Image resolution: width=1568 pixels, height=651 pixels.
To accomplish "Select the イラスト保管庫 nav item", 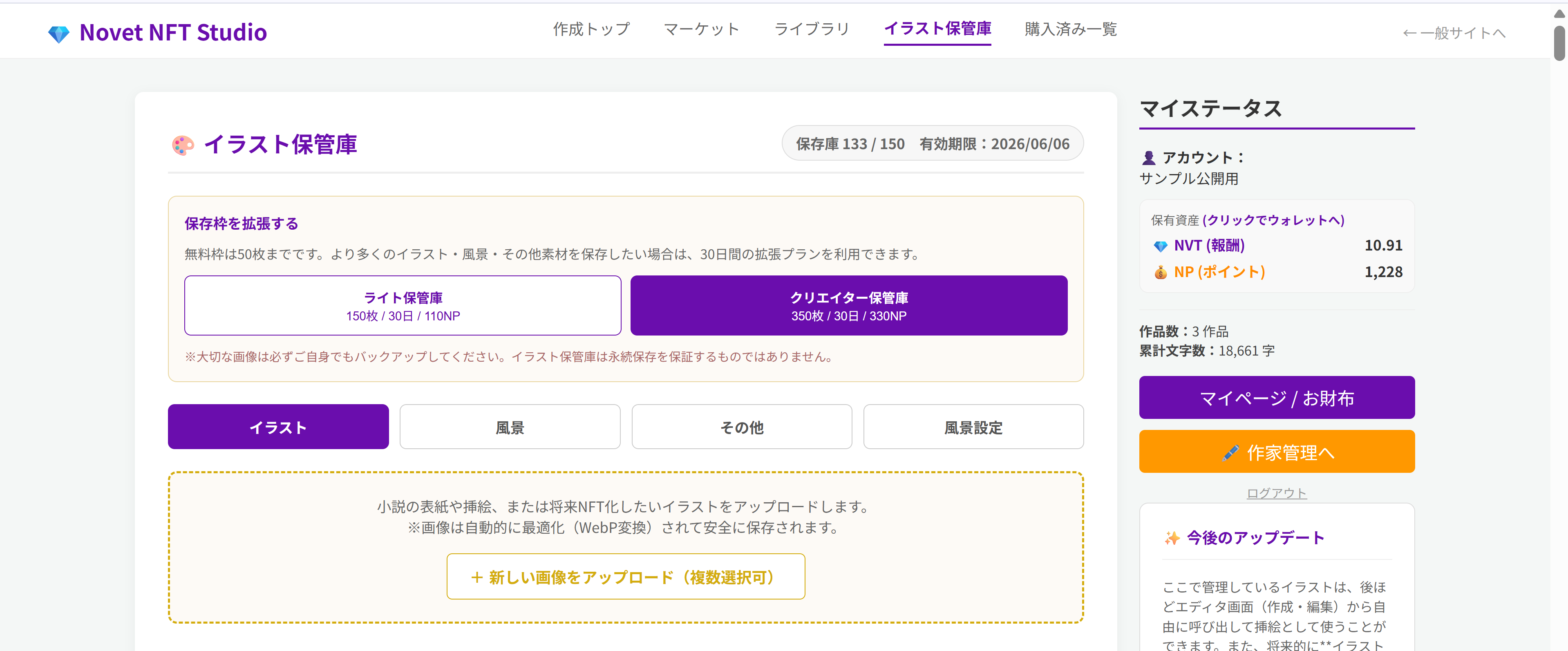I will 937,29.
